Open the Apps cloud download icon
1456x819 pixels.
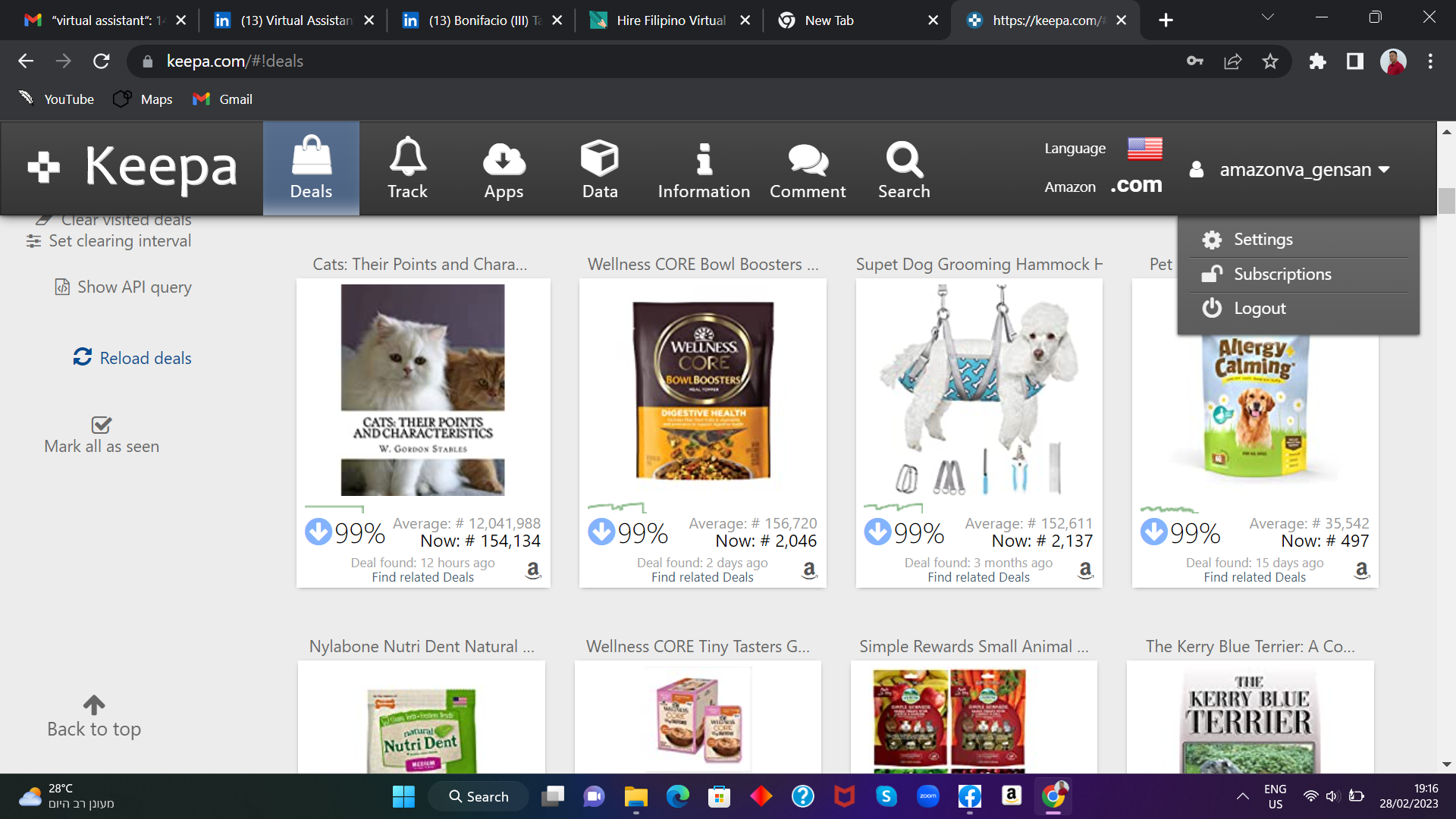(504, 158)
